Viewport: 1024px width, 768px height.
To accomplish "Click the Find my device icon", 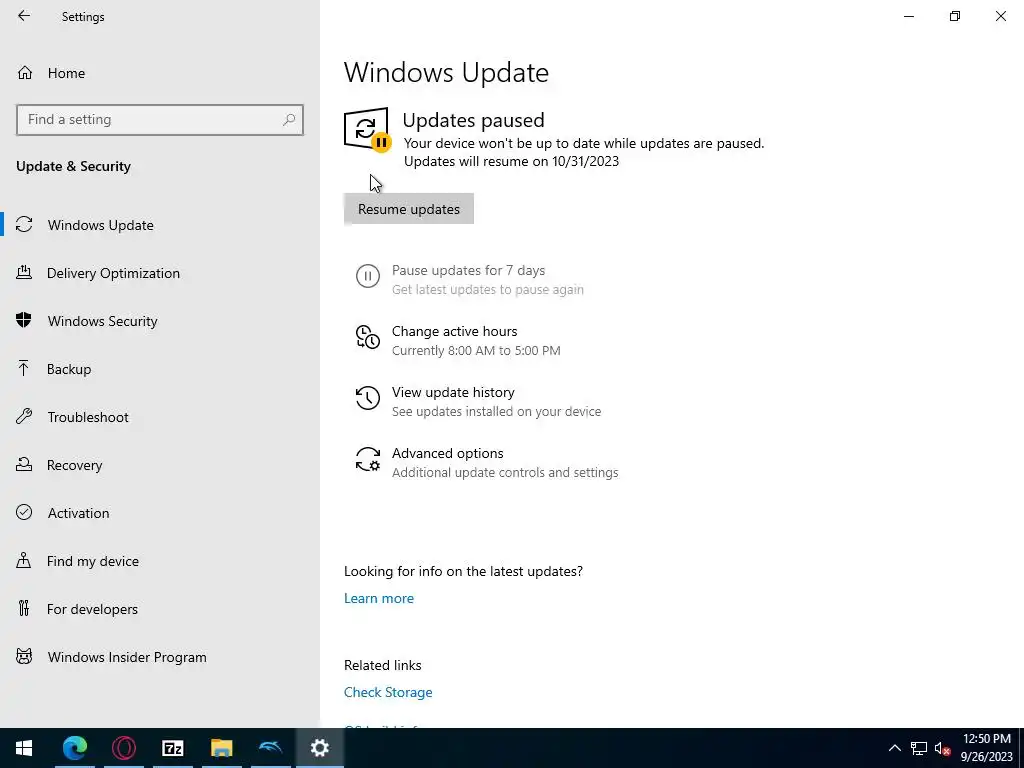I will click(x=24, y=560).
